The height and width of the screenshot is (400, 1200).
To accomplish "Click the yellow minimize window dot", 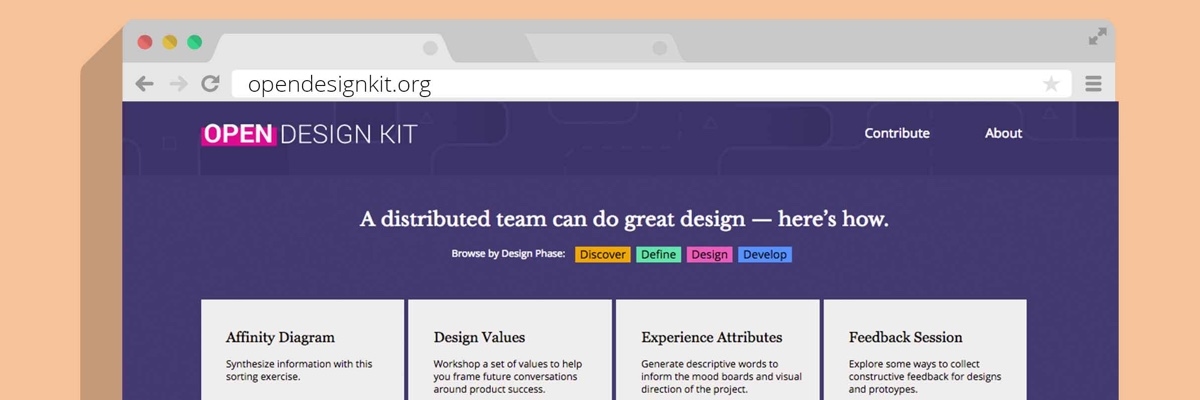I will pos(170,42).
